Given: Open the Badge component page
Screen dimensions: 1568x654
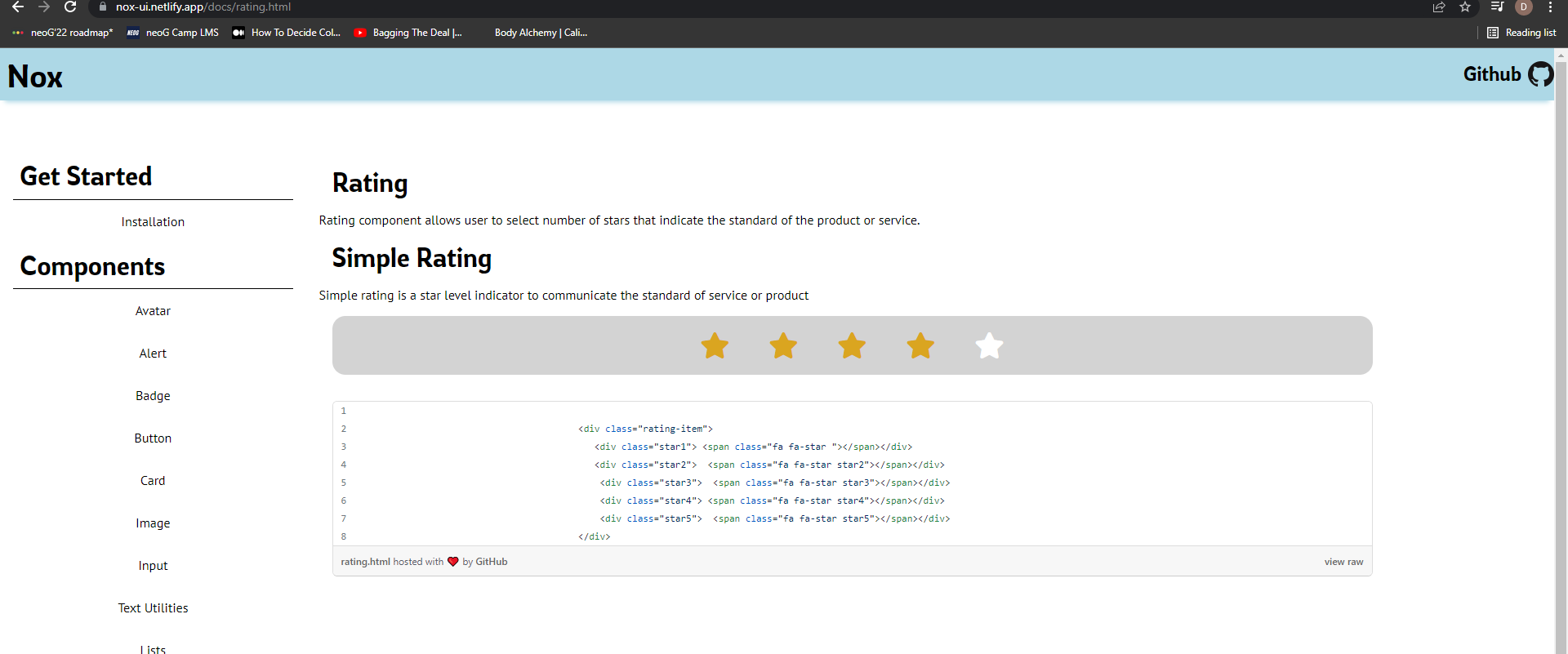Looking at the screenshot, I should pyautogui.click(x=153, y=396).
